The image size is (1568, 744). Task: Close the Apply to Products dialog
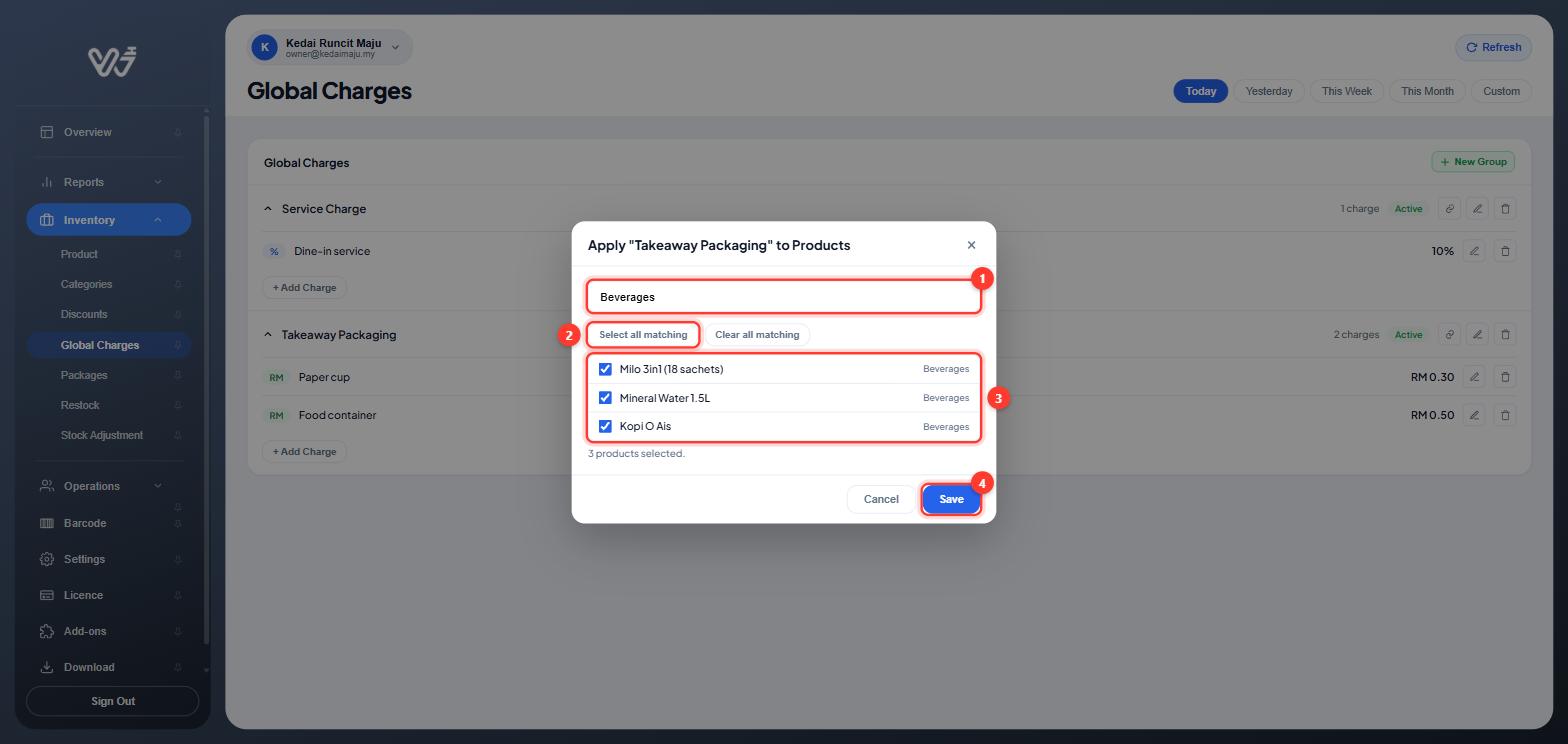[x=971, y=245]
